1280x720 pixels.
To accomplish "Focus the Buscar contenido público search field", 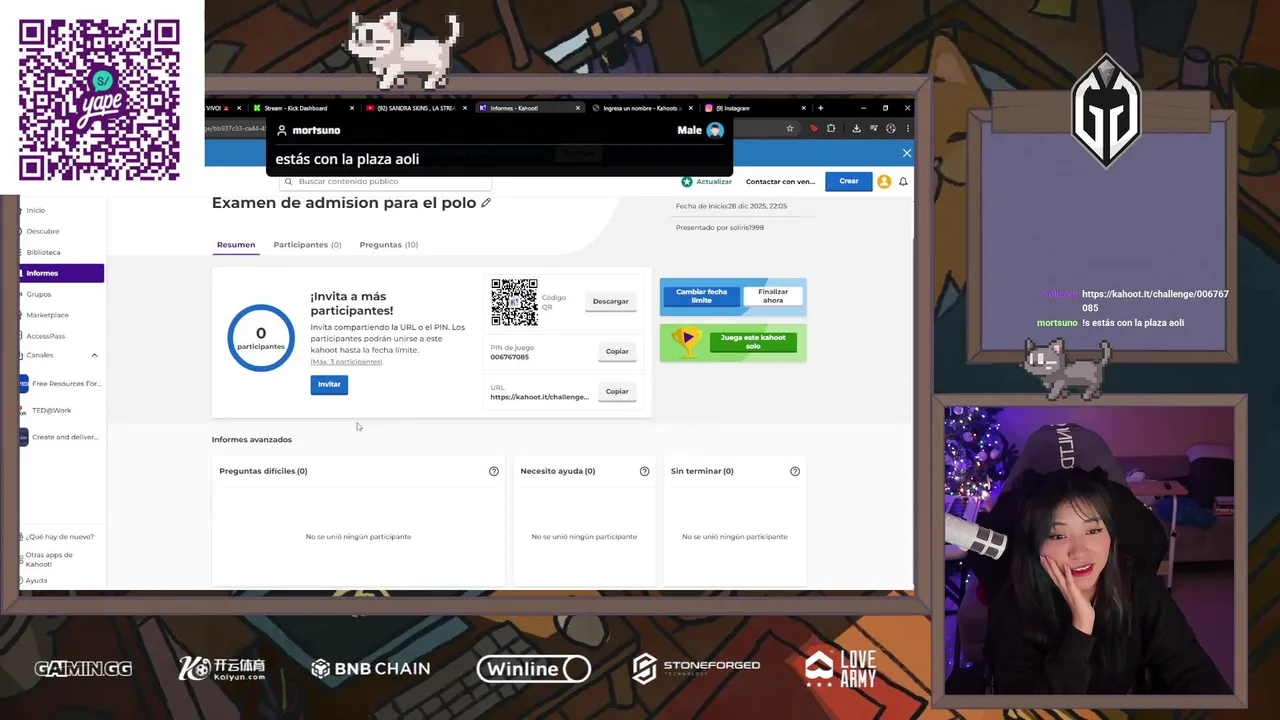I will point(386,182).
